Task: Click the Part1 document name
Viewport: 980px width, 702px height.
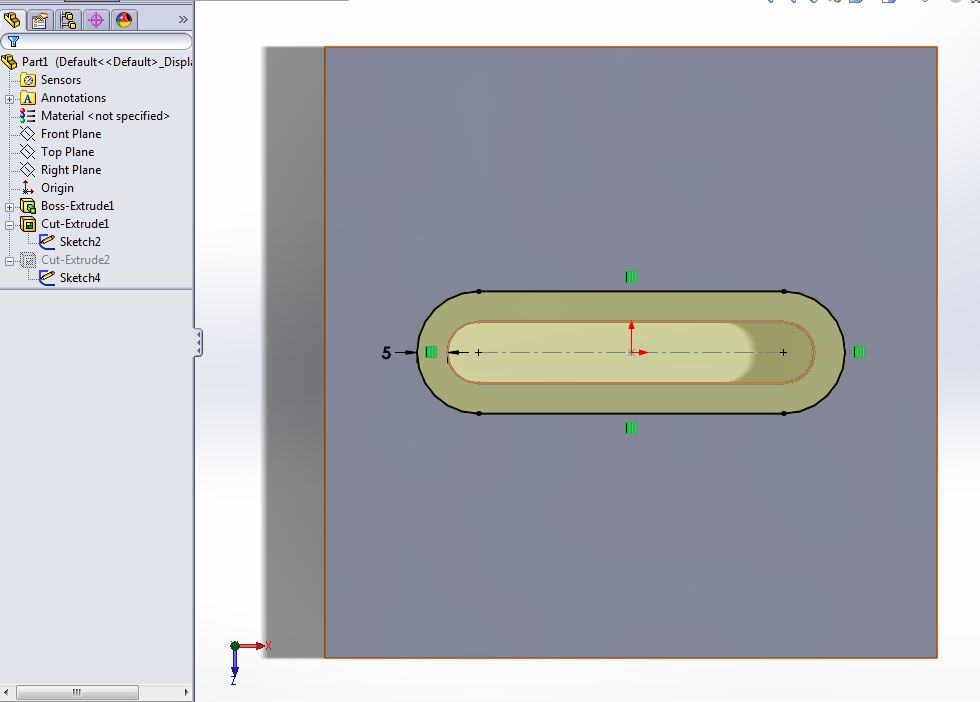Action: click(37, 61)
